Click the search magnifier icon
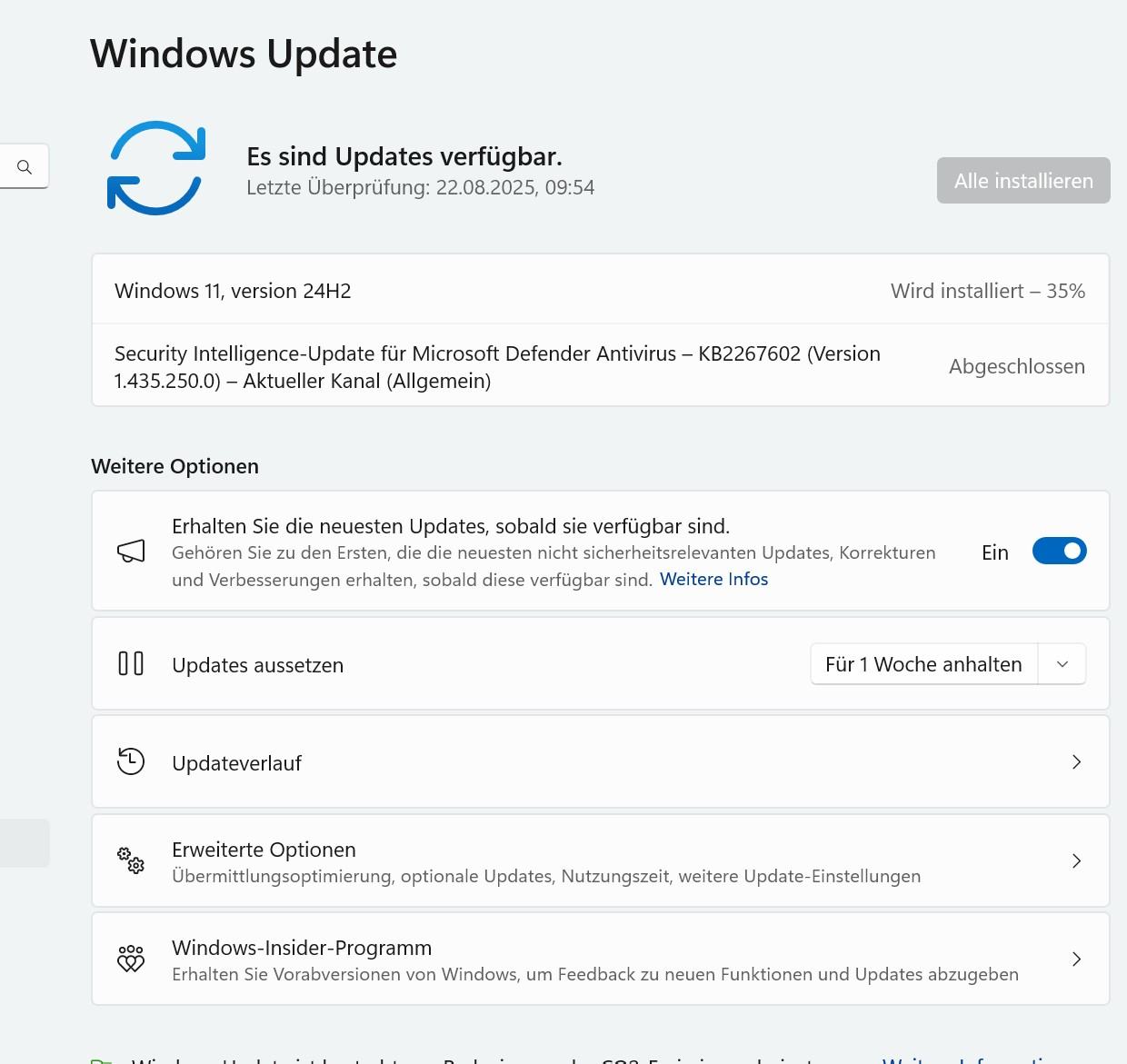Viewport: 1127px width, 1064px height. pyautogui.click(x=25, y=167)
